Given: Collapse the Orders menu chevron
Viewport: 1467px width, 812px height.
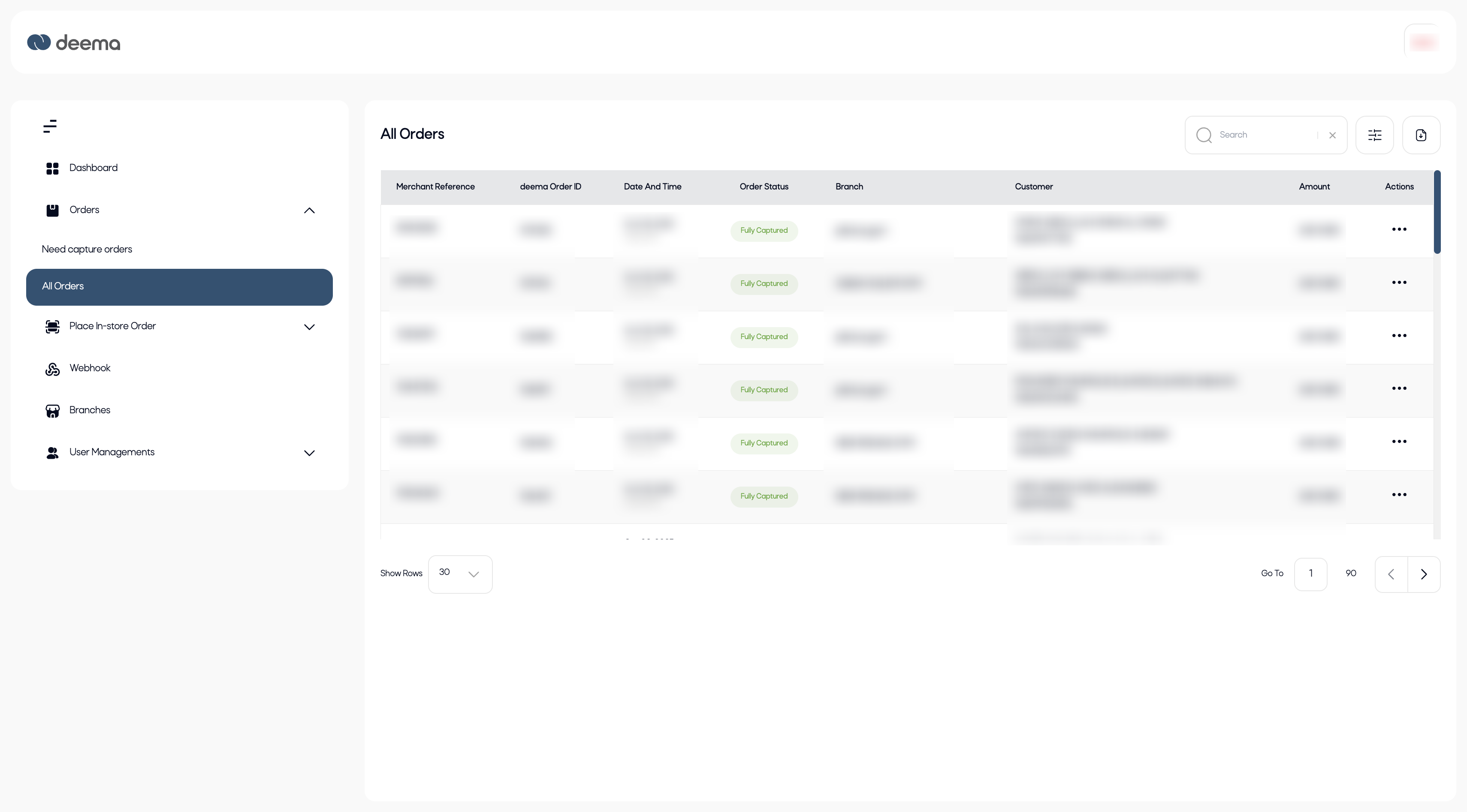Looking at the screenshot, I should pyautogui.click(x=309, y=211).
